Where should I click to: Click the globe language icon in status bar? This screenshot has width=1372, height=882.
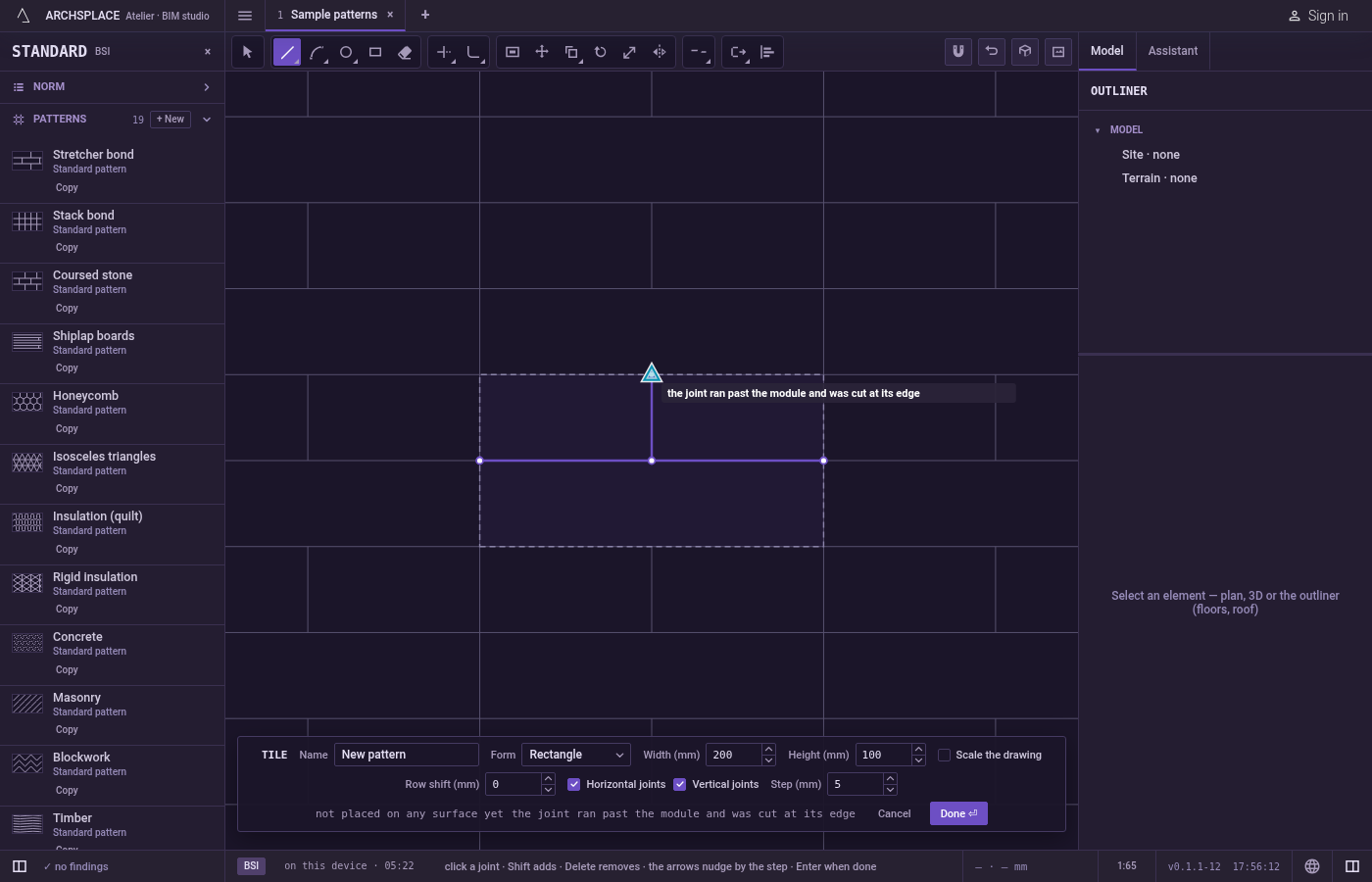(x=1312, y=866)
